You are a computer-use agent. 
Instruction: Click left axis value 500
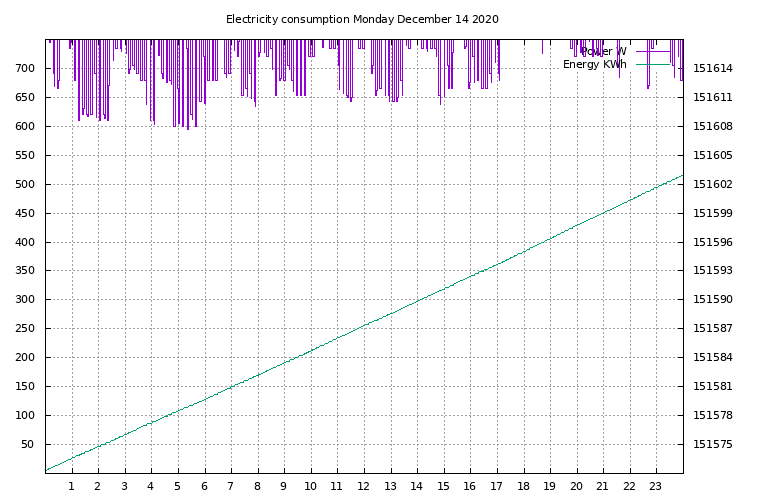[x=25, y=184]
